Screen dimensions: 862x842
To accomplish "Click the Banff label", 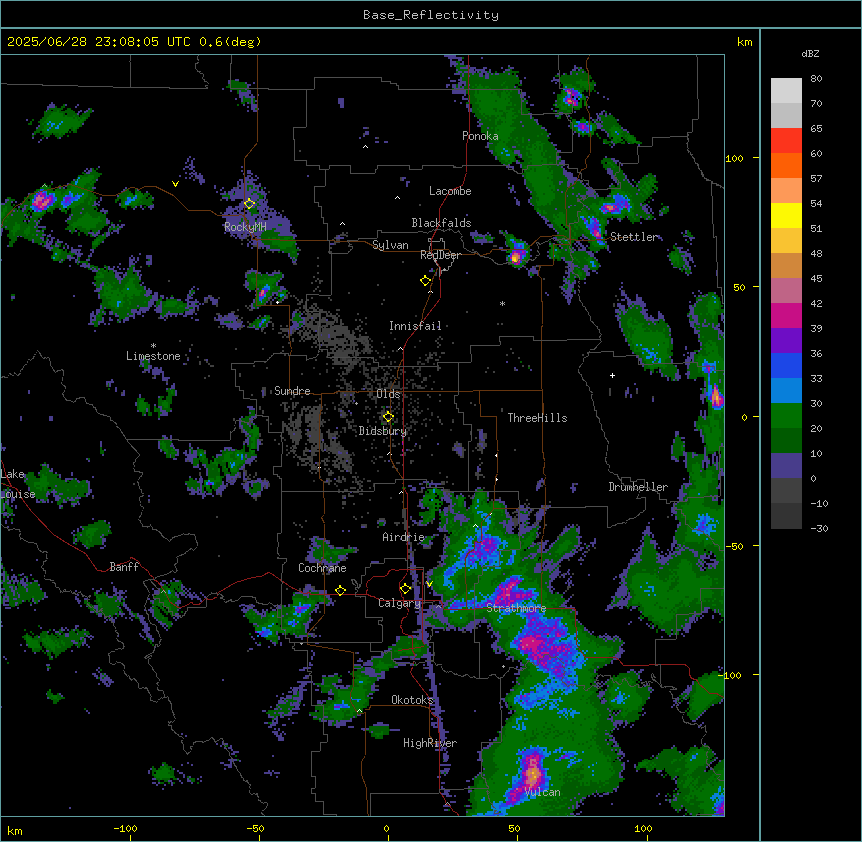I will [124, 567].
